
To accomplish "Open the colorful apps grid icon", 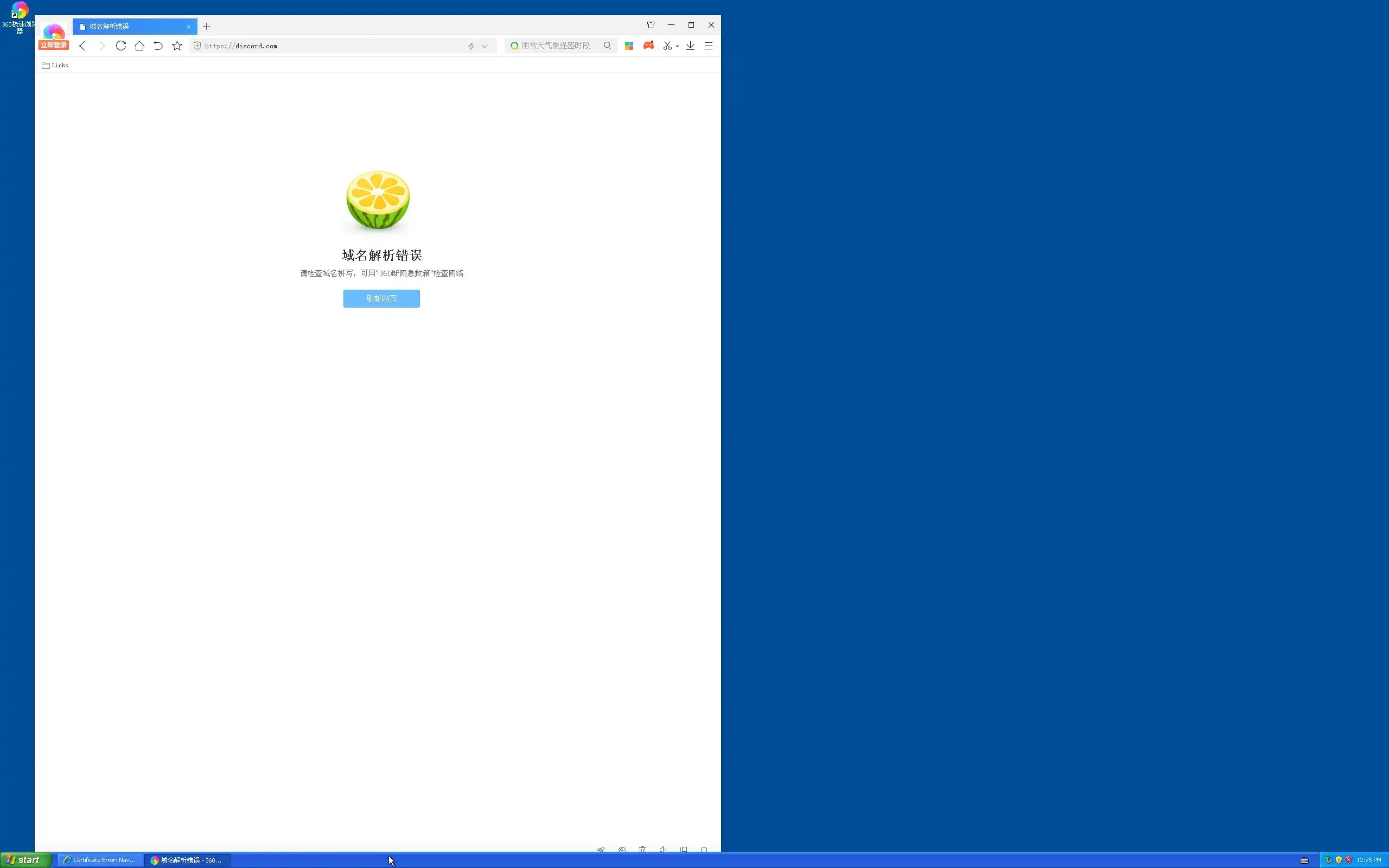I will pyautogui.click(x=629, y=46).
